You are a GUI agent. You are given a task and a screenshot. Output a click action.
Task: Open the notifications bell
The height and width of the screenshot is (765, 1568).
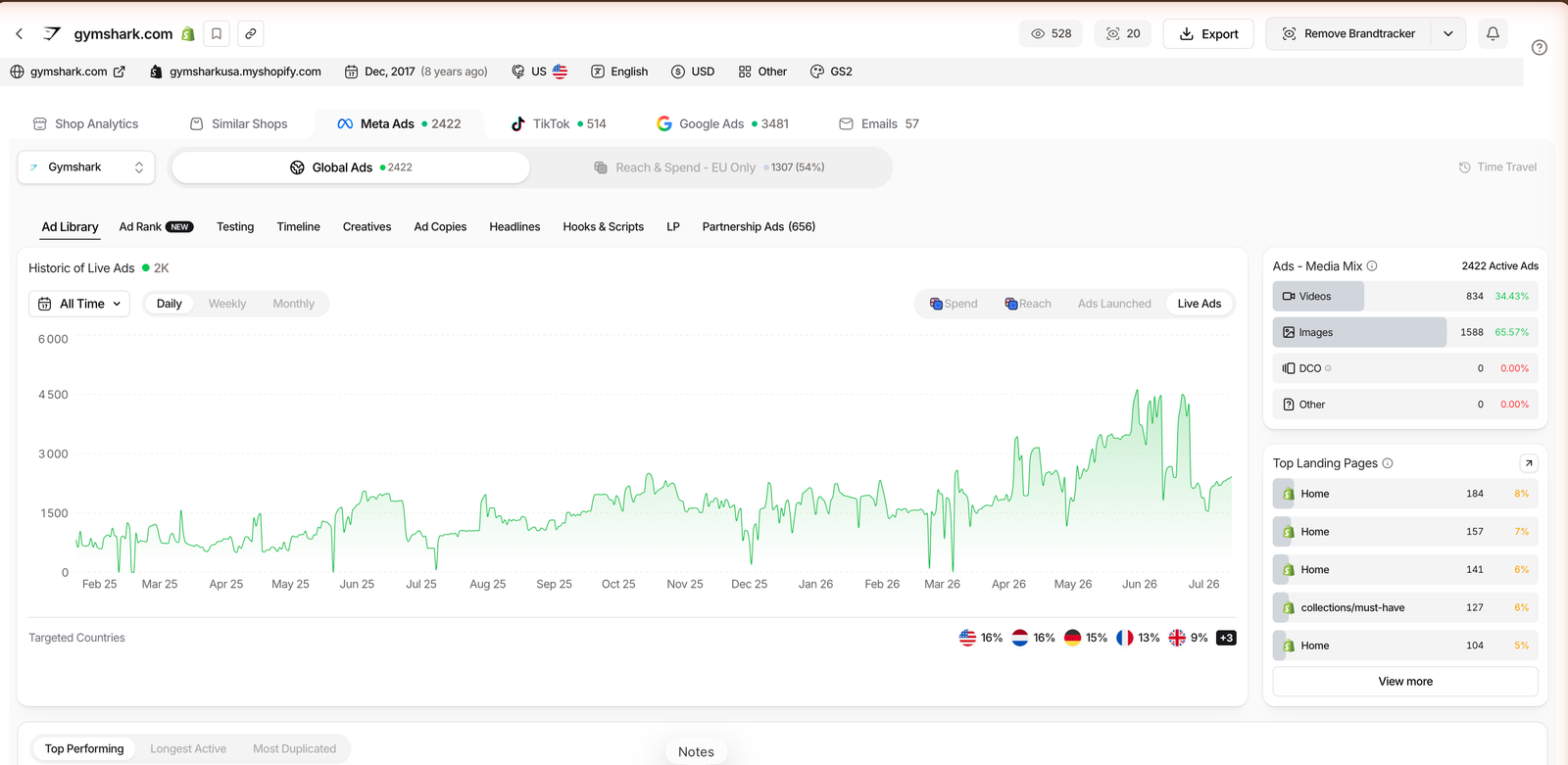[1493, 33]
